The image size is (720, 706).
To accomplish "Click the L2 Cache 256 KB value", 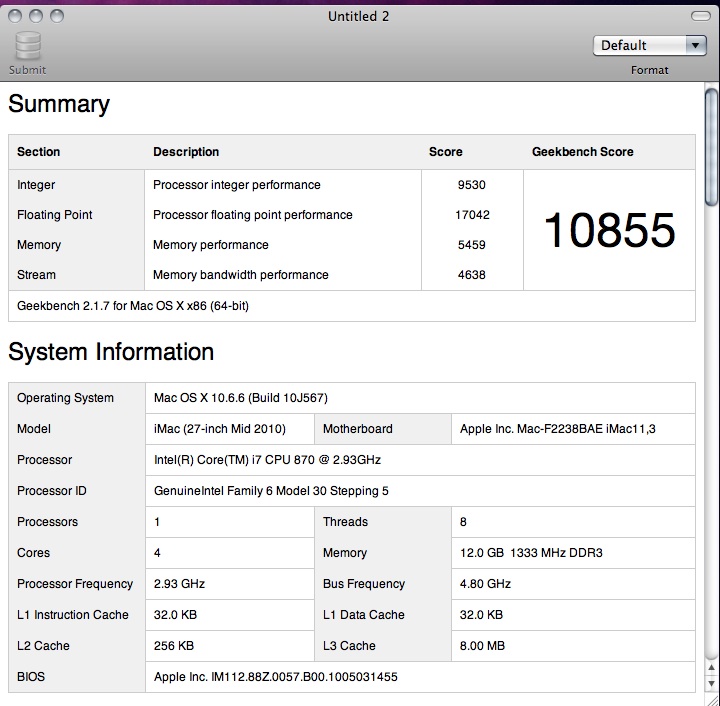I will [x=174, y=645].
